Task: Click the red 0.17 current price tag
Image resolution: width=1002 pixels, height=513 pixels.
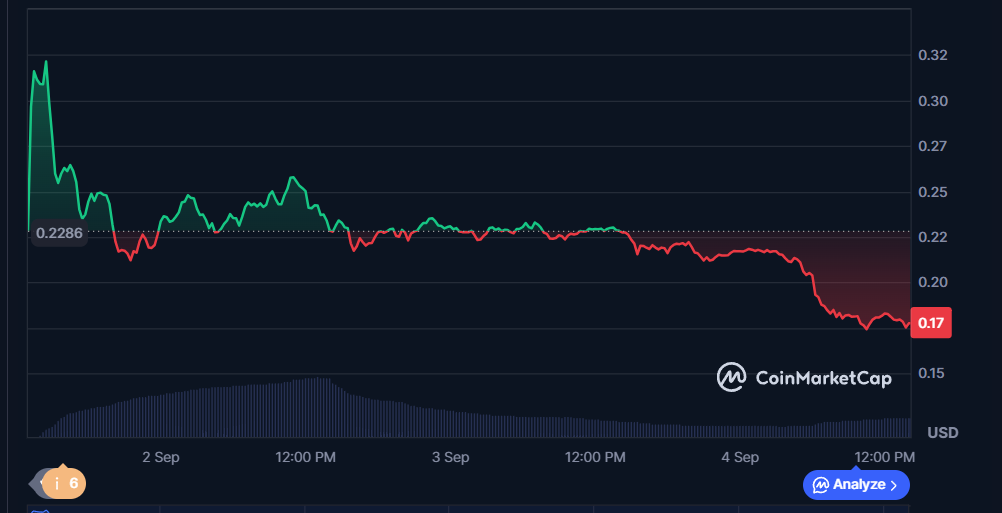Action: click(x=932, y=323)
